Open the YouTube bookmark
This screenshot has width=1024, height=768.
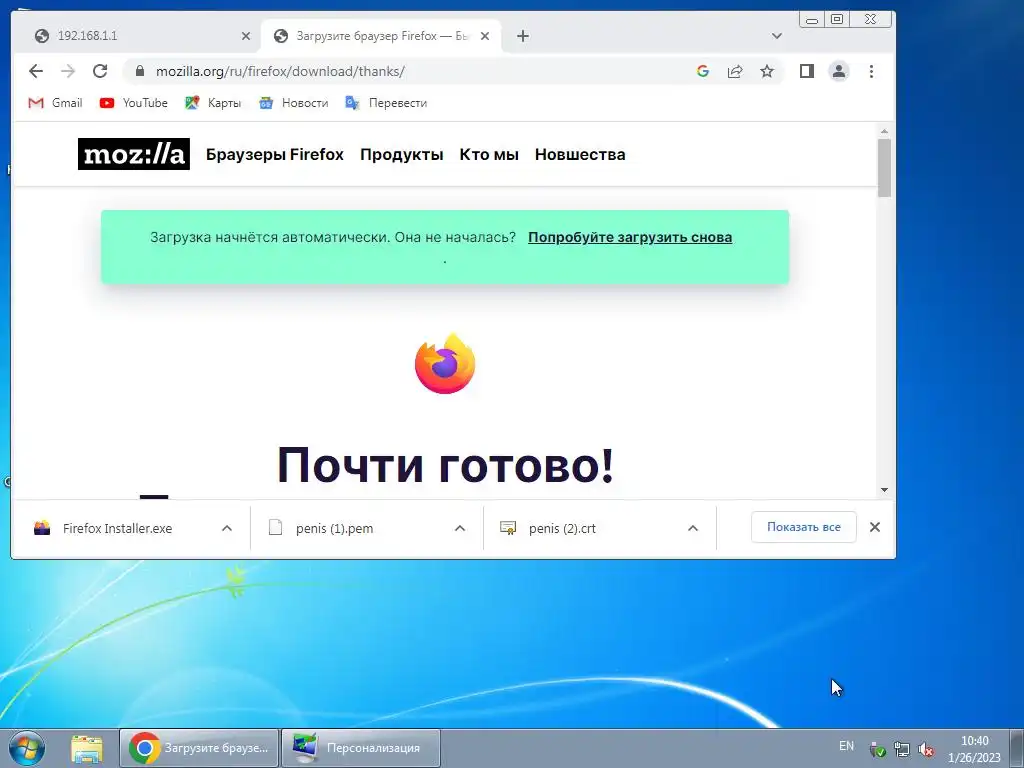click(x=133, y=103)
